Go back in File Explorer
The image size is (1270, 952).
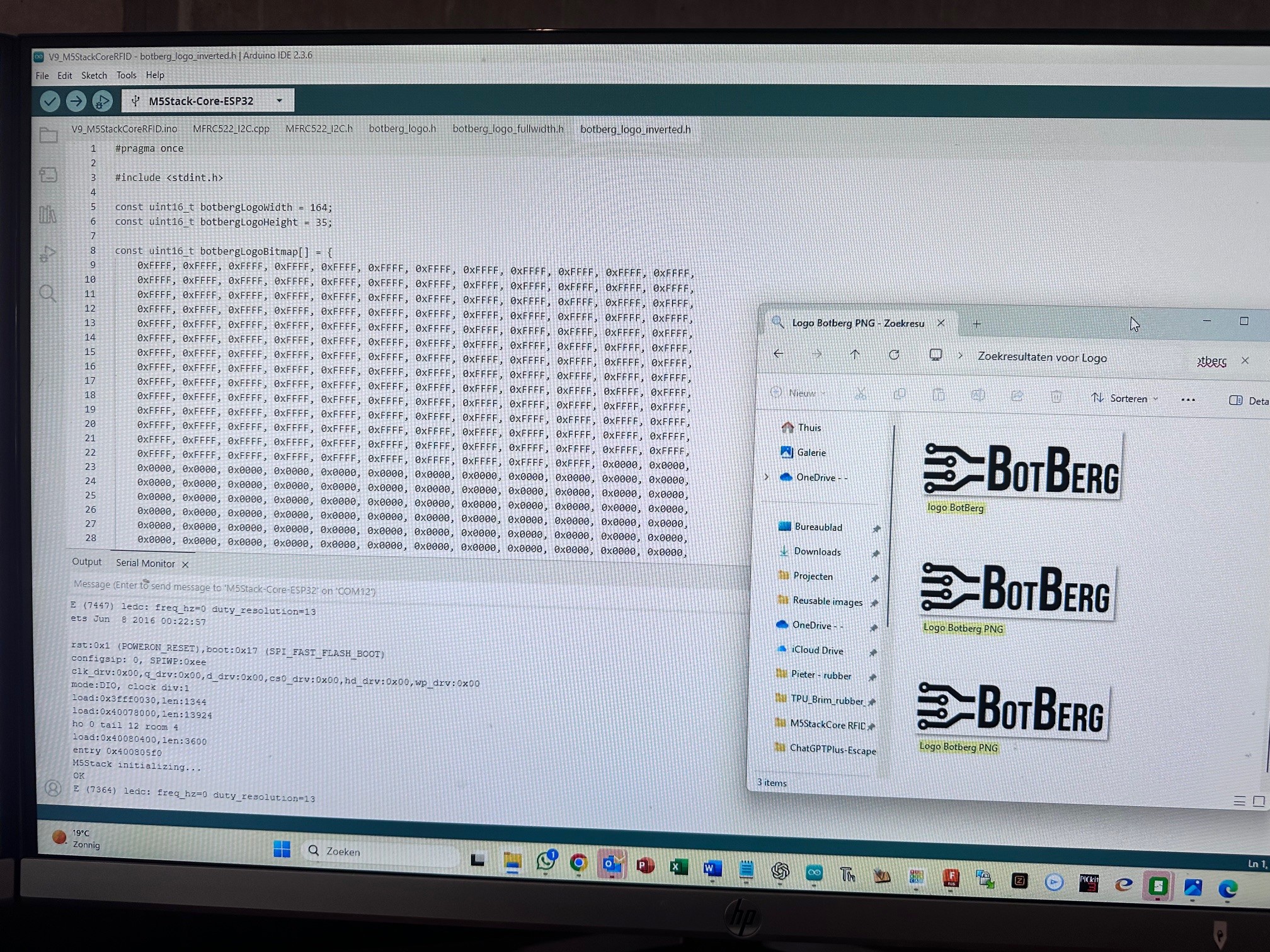pos(779,354)
